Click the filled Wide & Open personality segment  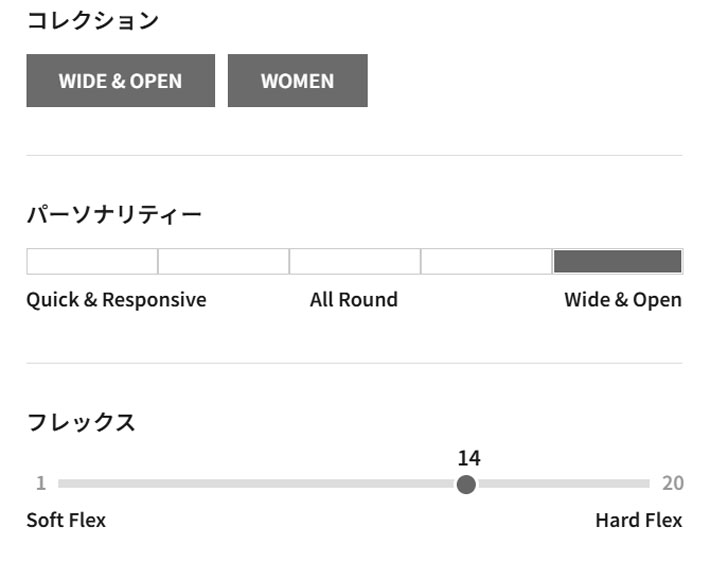point(618,261)
